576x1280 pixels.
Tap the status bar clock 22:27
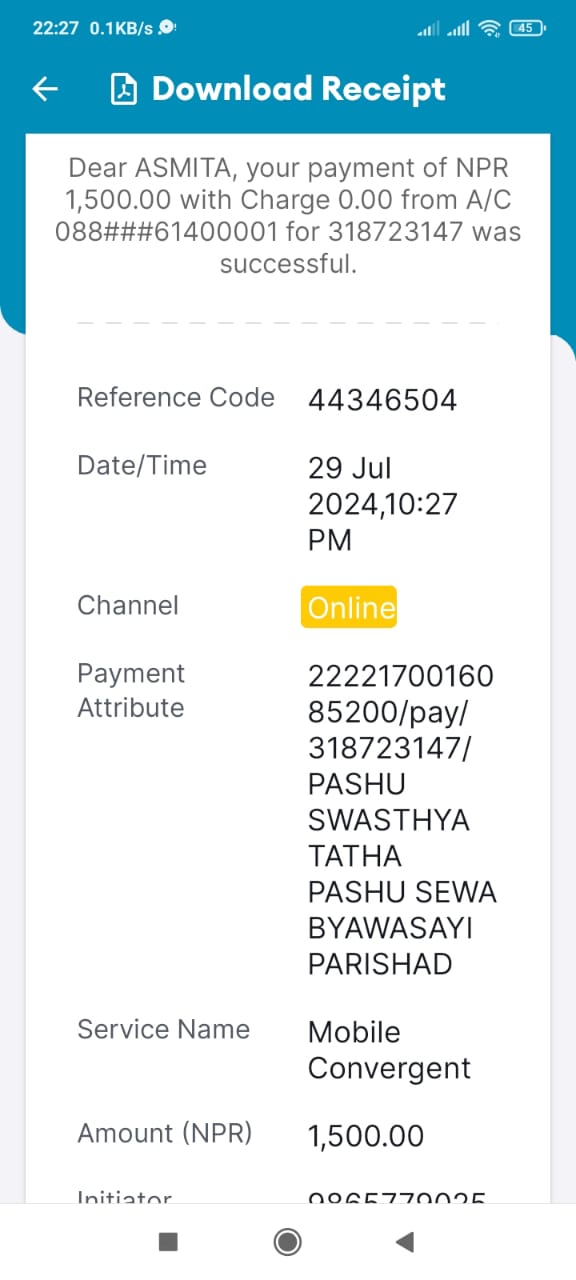(x=55, y=28)
